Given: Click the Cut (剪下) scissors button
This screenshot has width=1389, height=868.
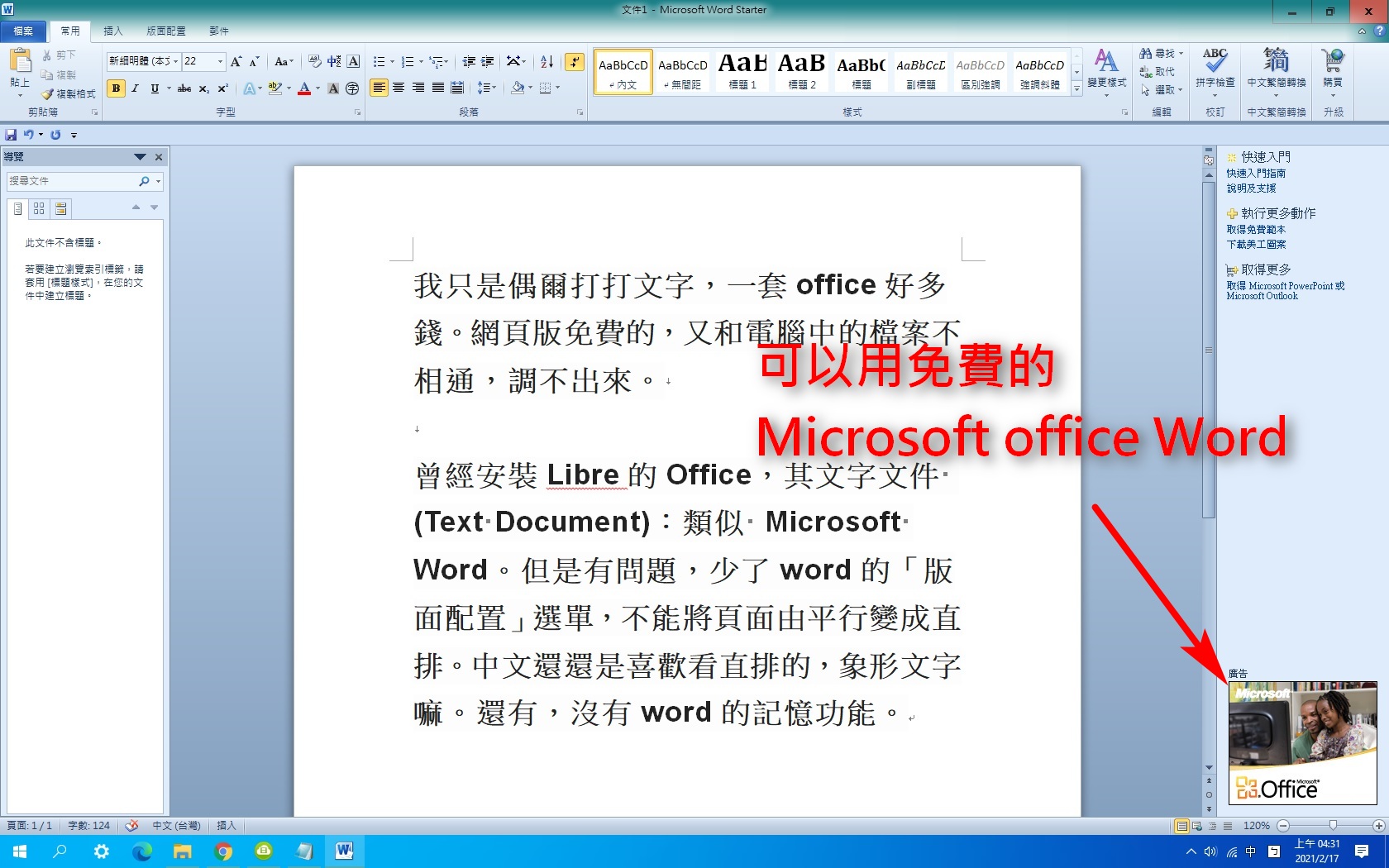Looking at the screenshot, I should [59, 55].
